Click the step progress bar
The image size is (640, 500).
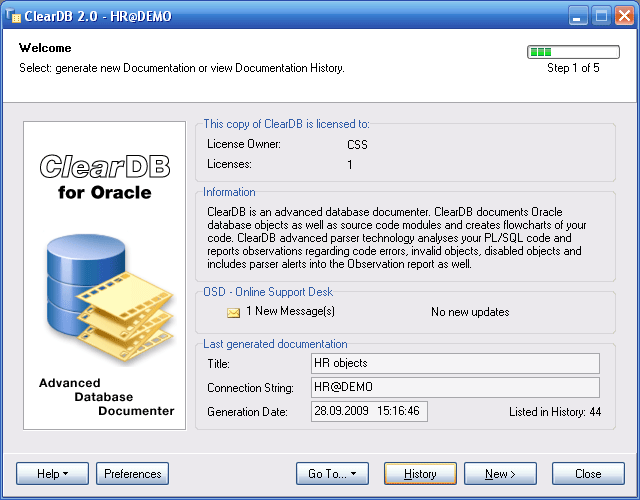tap(573, 52)
